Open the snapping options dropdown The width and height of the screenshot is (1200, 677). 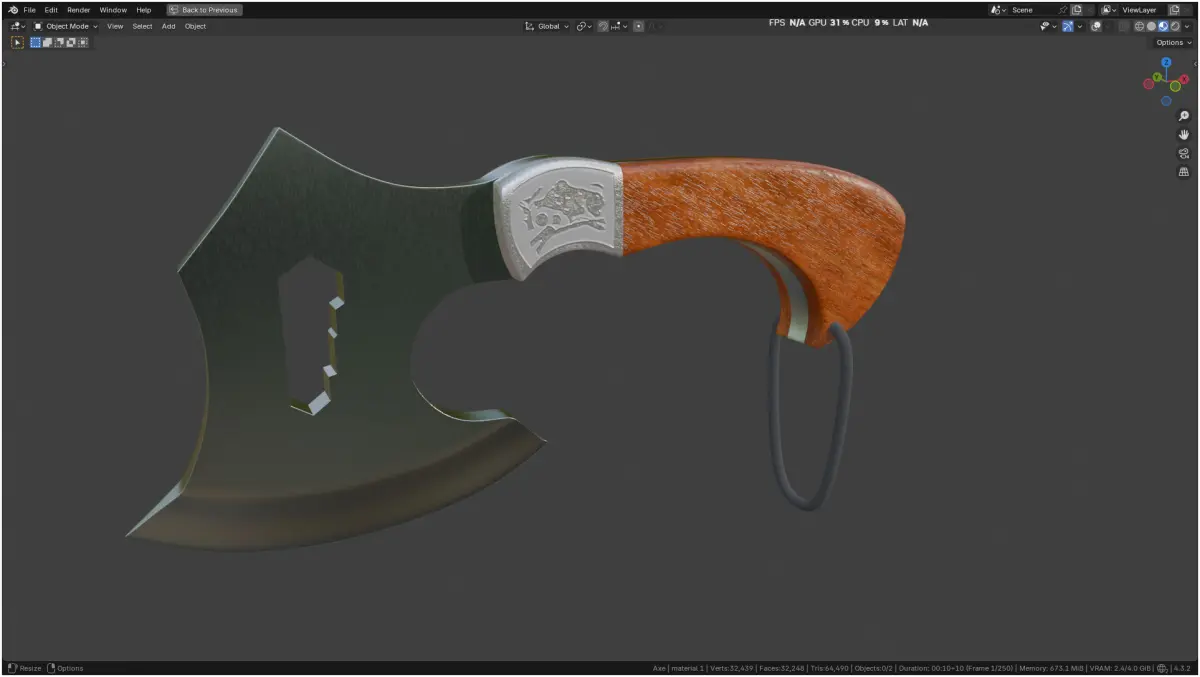619,26
